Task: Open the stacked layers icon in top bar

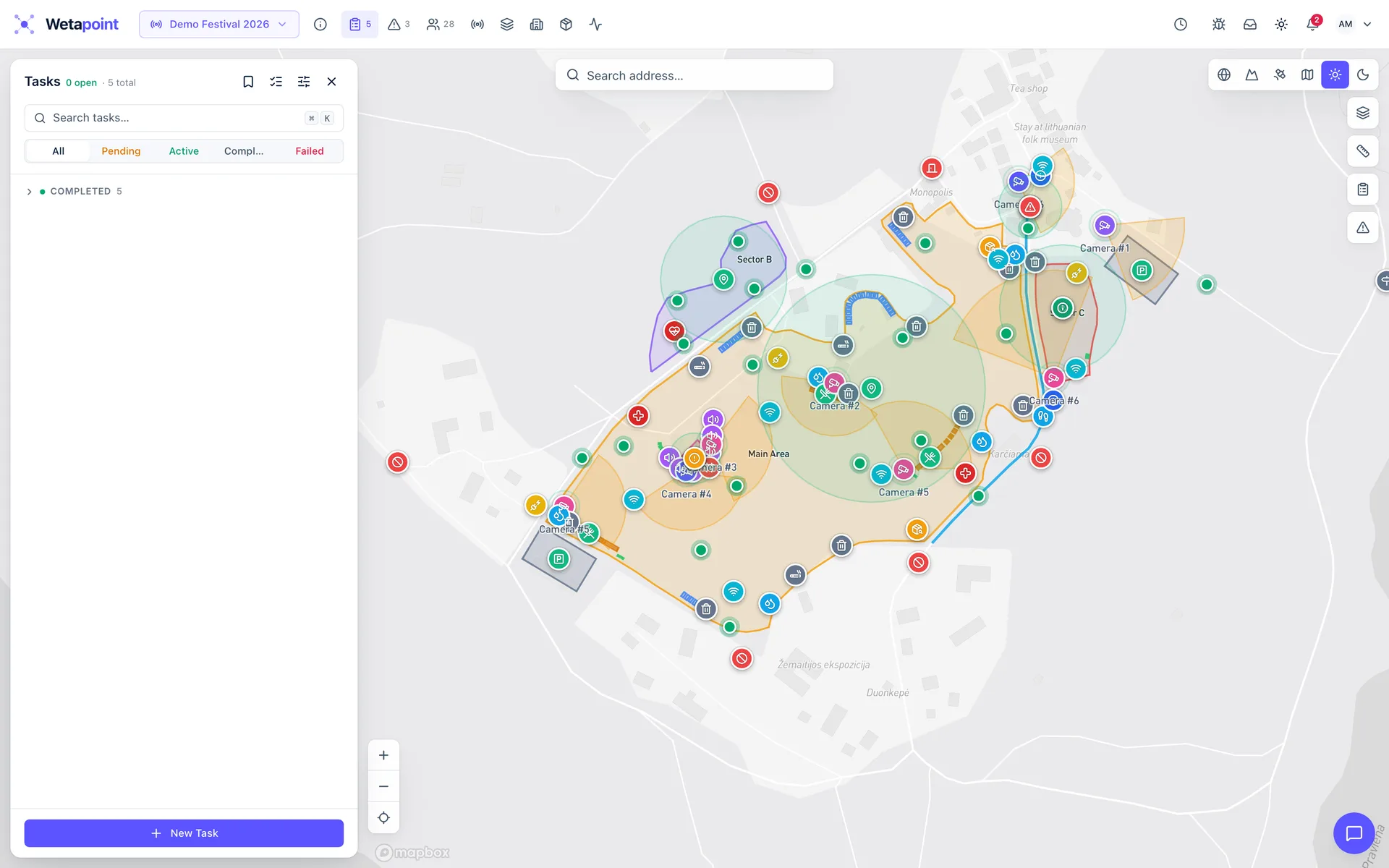Action: (507, 25)
